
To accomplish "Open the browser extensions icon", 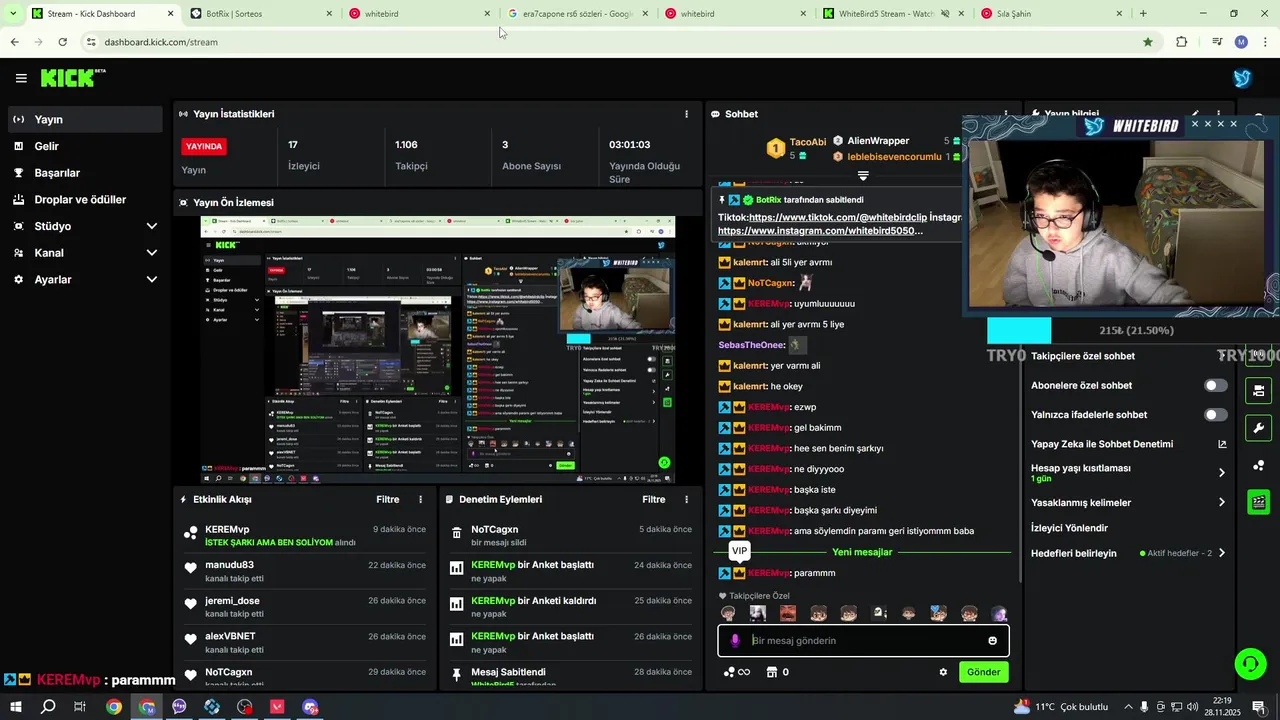I will 1182,42.
